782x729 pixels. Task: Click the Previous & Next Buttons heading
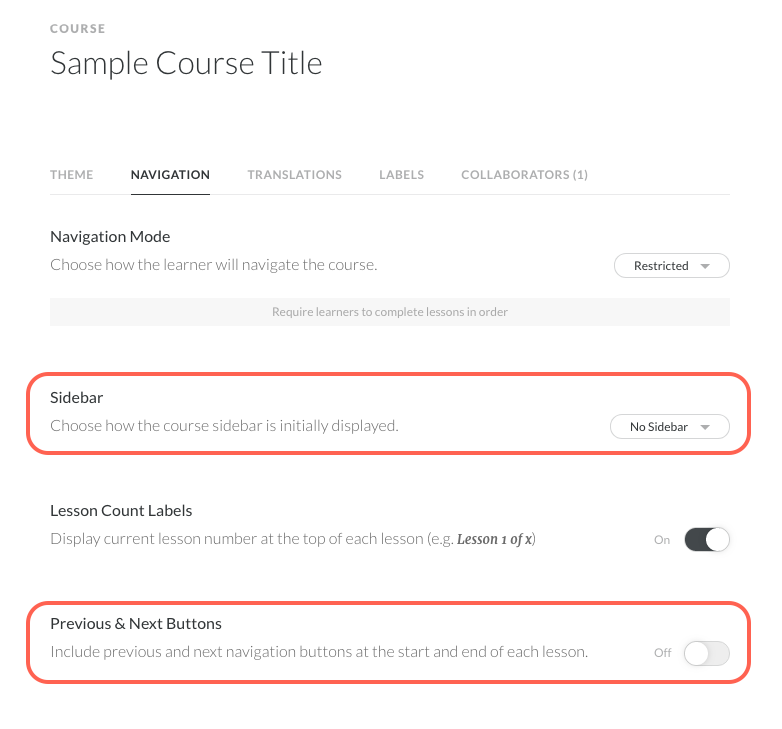[x=136, y=624]
